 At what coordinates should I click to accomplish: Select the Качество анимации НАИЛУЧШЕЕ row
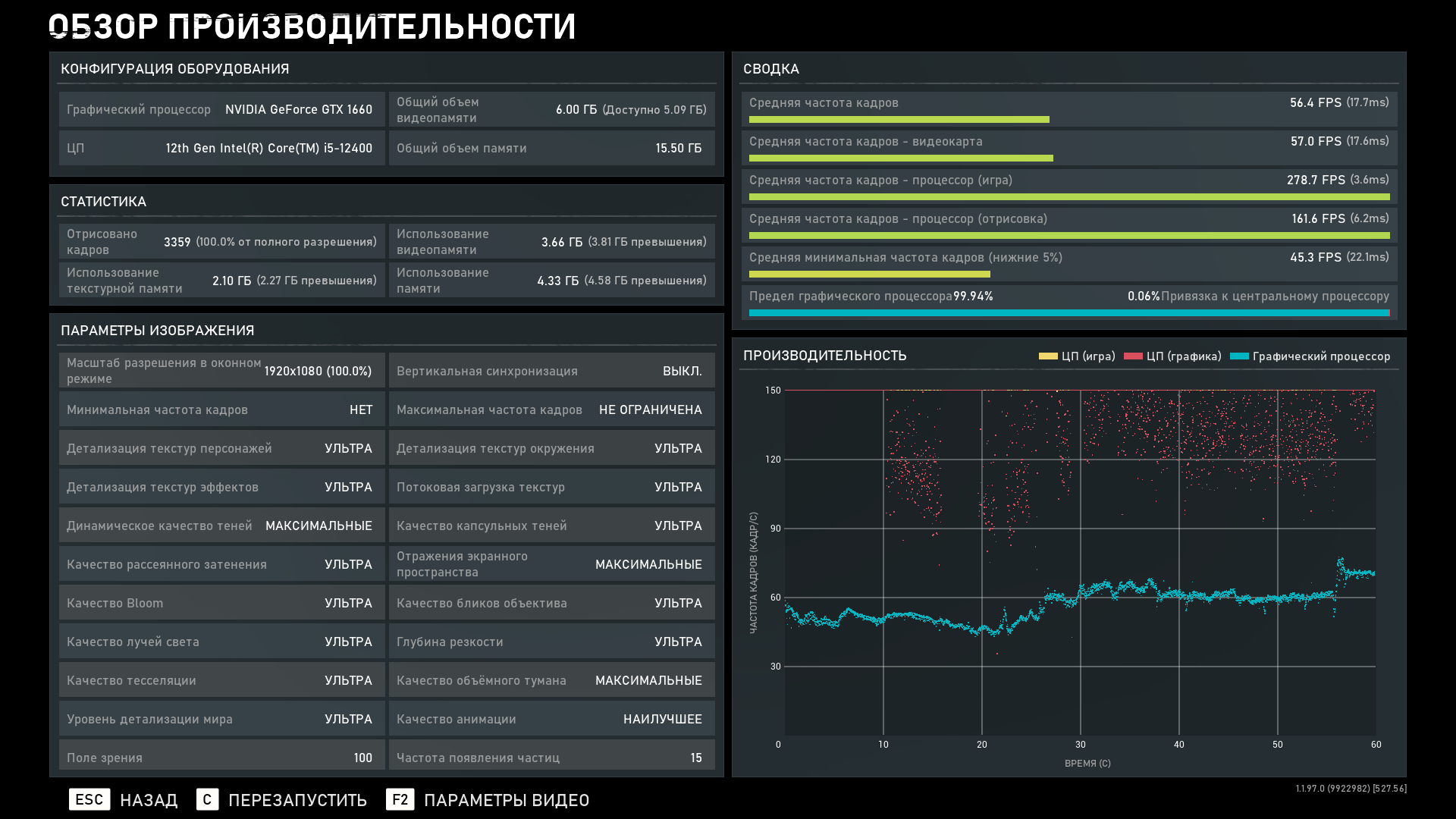click(551, 719)
